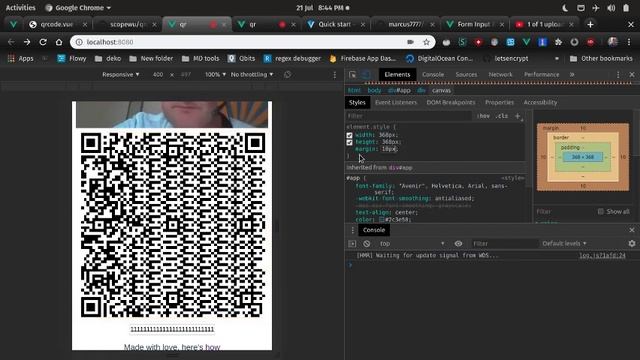Open the clock showing 21 Jul 8:44 PM
Image resolution: width=640 pixels, height=360 pixels.
(322, 8)
